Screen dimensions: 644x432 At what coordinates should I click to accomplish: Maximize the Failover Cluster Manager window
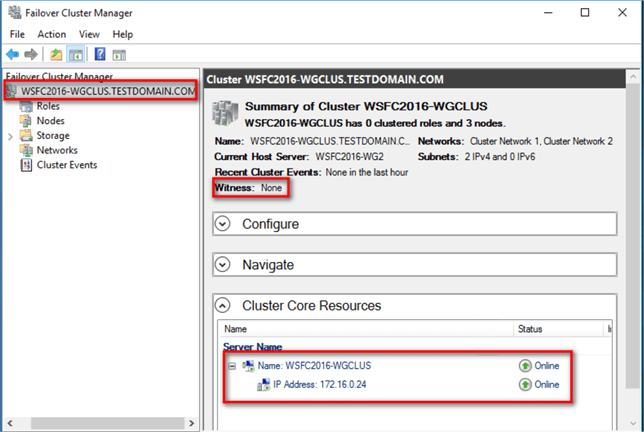click(585, 13)
